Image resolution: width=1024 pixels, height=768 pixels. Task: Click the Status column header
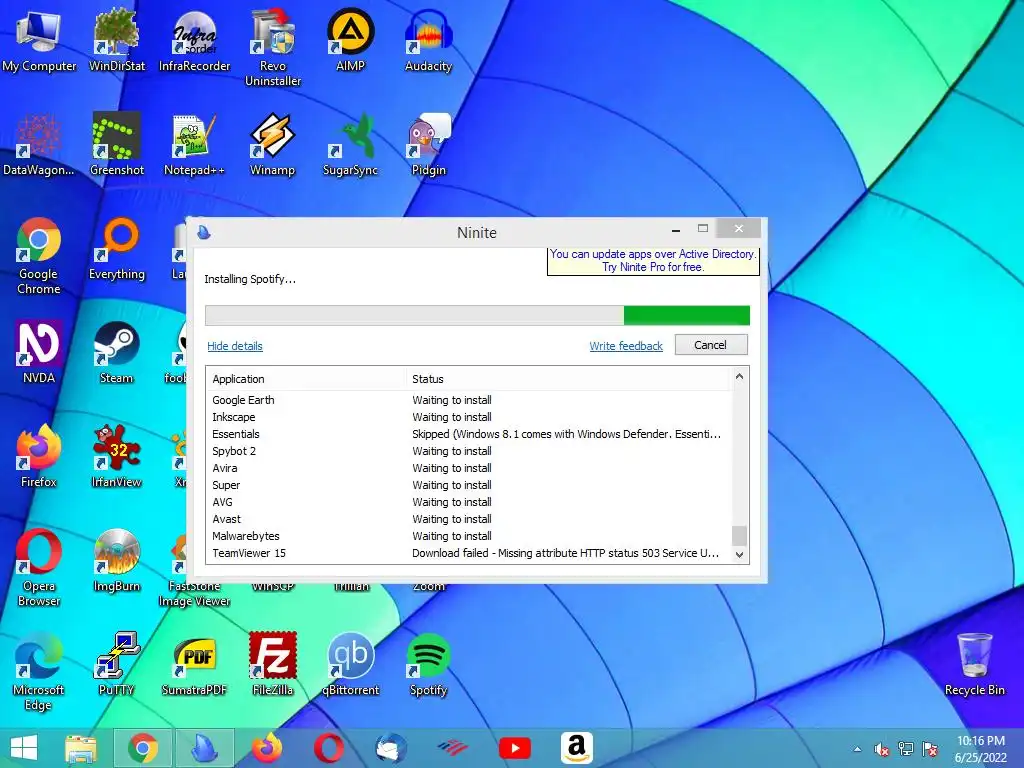coord(567,379)
